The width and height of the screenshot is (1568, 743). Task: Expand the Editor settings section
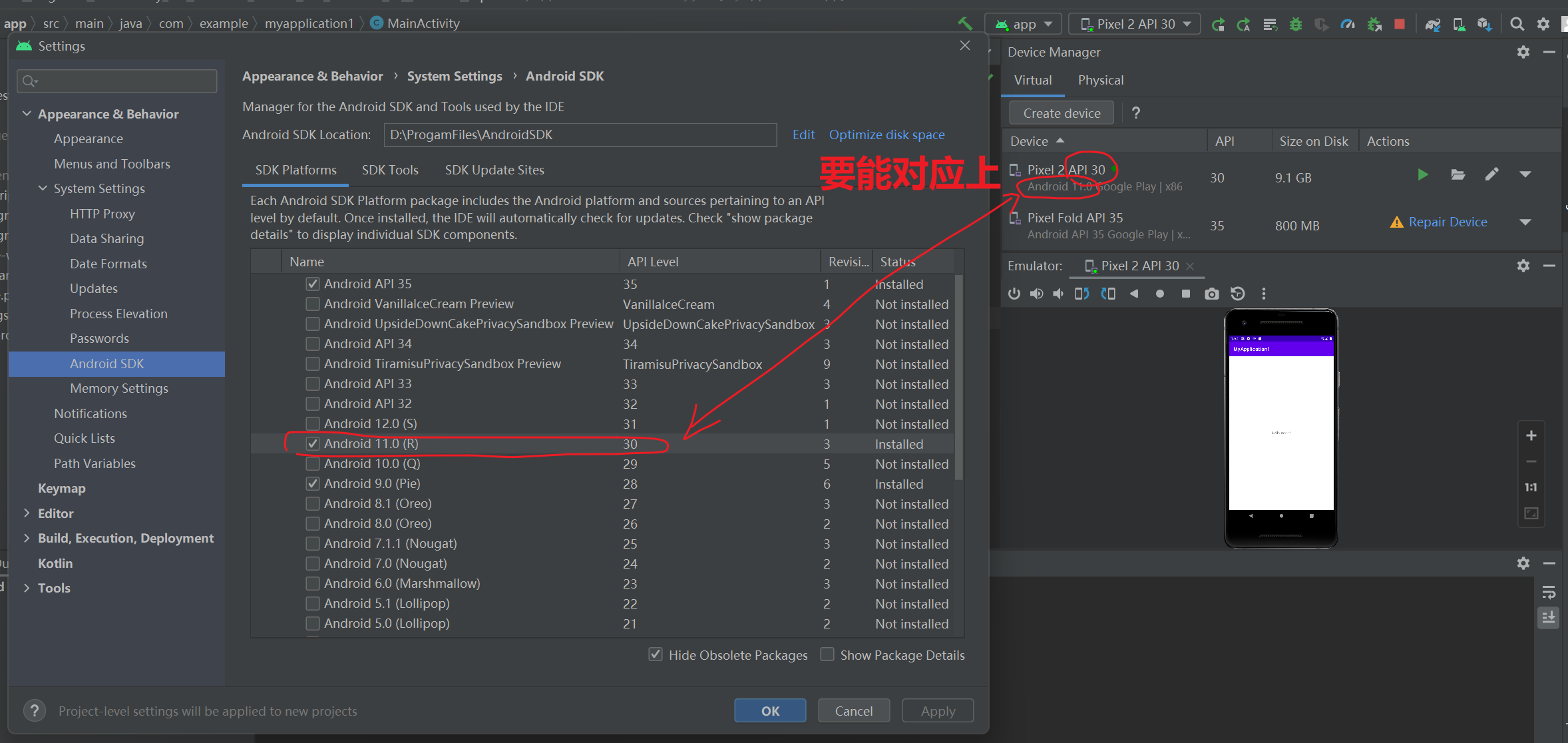(x=27, y=513)
